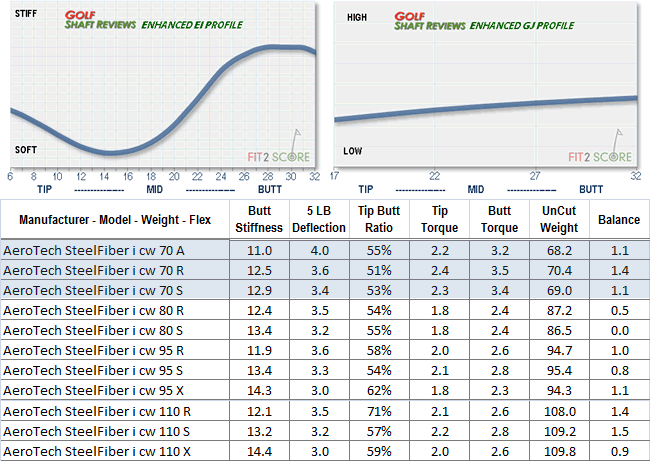Select row AeroTech SteelFiber i cw 95 R

325,350
